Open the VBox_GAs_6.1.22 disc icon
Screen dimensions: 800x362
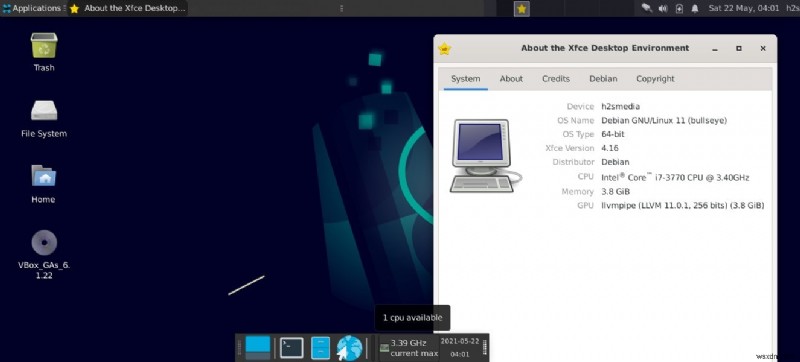coord(43,254)
